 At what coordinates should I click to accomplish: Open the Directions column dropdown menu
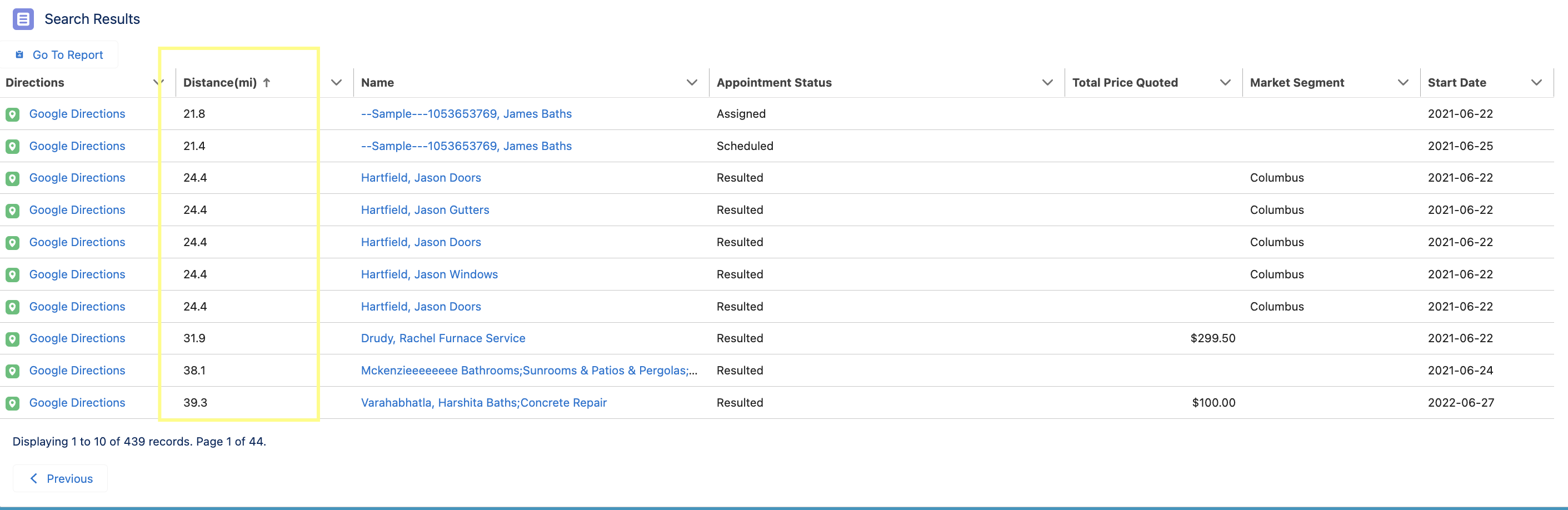[158, 82]
